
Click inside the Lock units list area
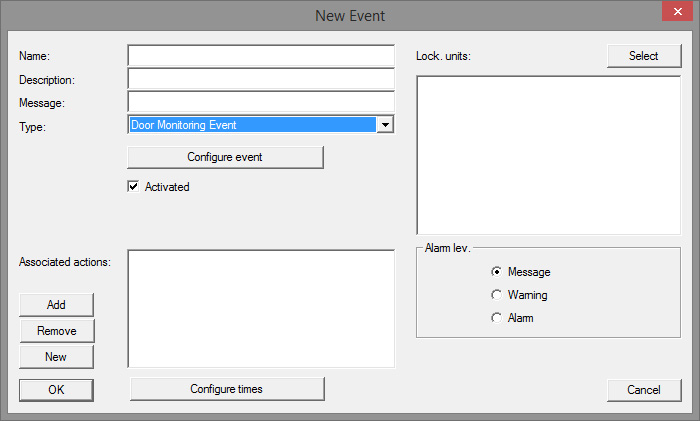point(548,155)
